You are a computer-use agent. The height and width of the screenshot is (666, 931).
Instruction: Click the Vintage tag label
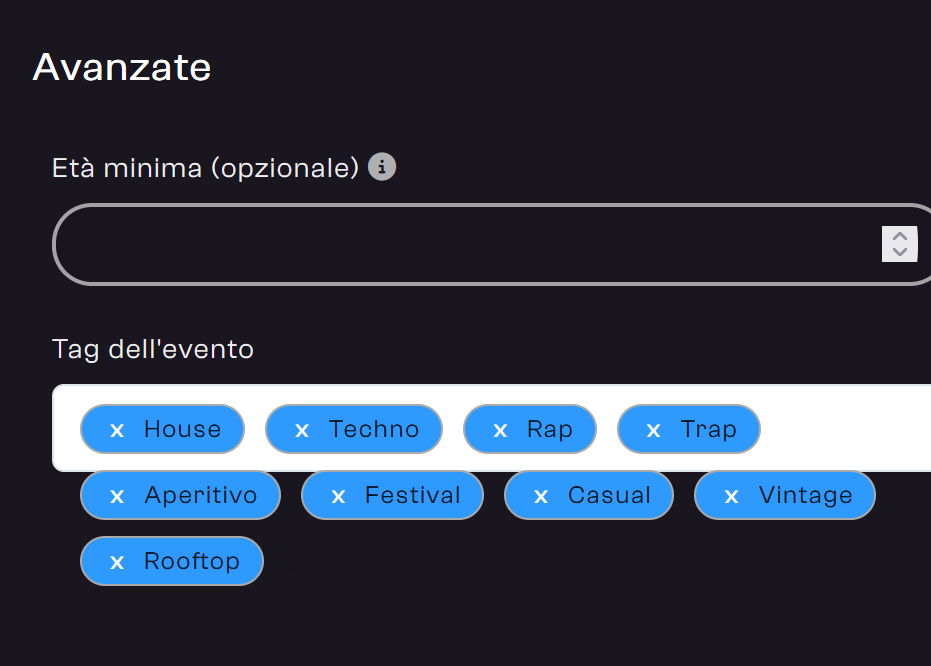(805, 495)
